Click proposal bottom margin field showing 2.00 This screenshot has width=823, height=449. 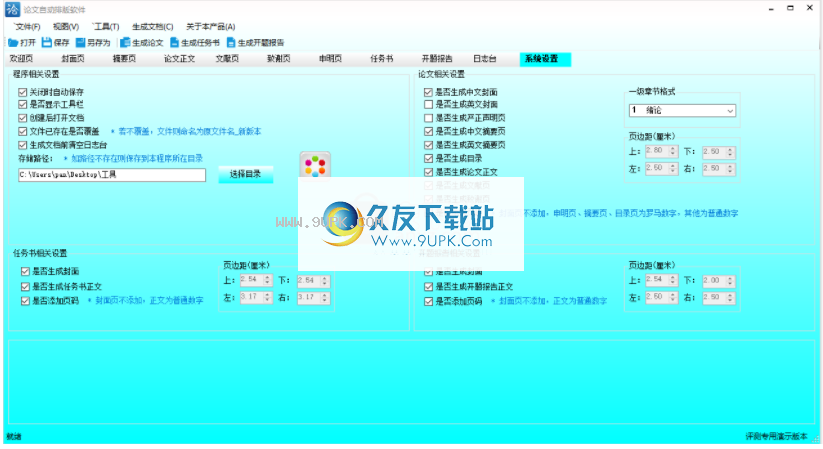(719, 280)
